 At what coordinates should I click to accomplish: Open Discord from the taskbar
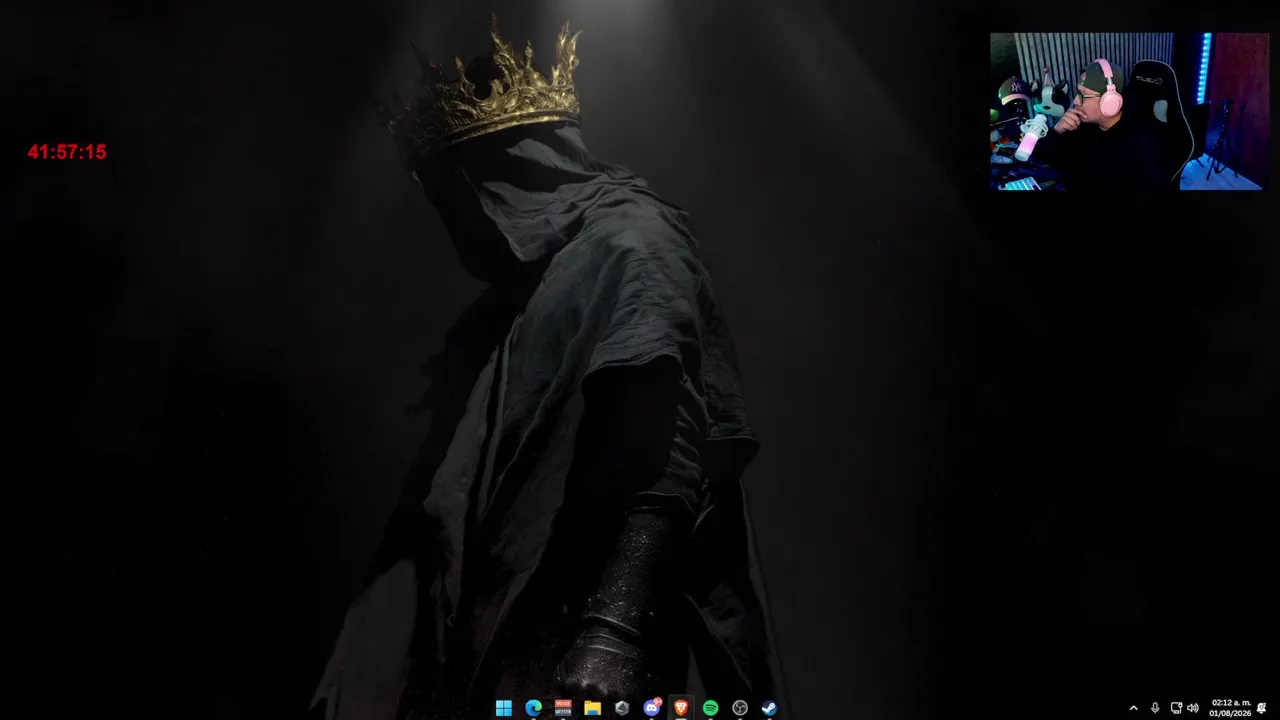651,708
